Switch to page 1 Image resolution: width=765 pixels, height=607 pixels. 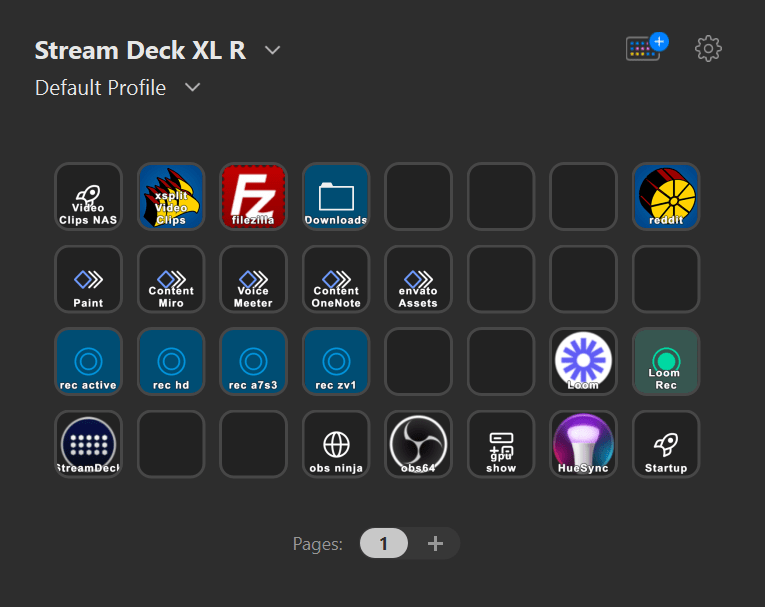point(384,543)
